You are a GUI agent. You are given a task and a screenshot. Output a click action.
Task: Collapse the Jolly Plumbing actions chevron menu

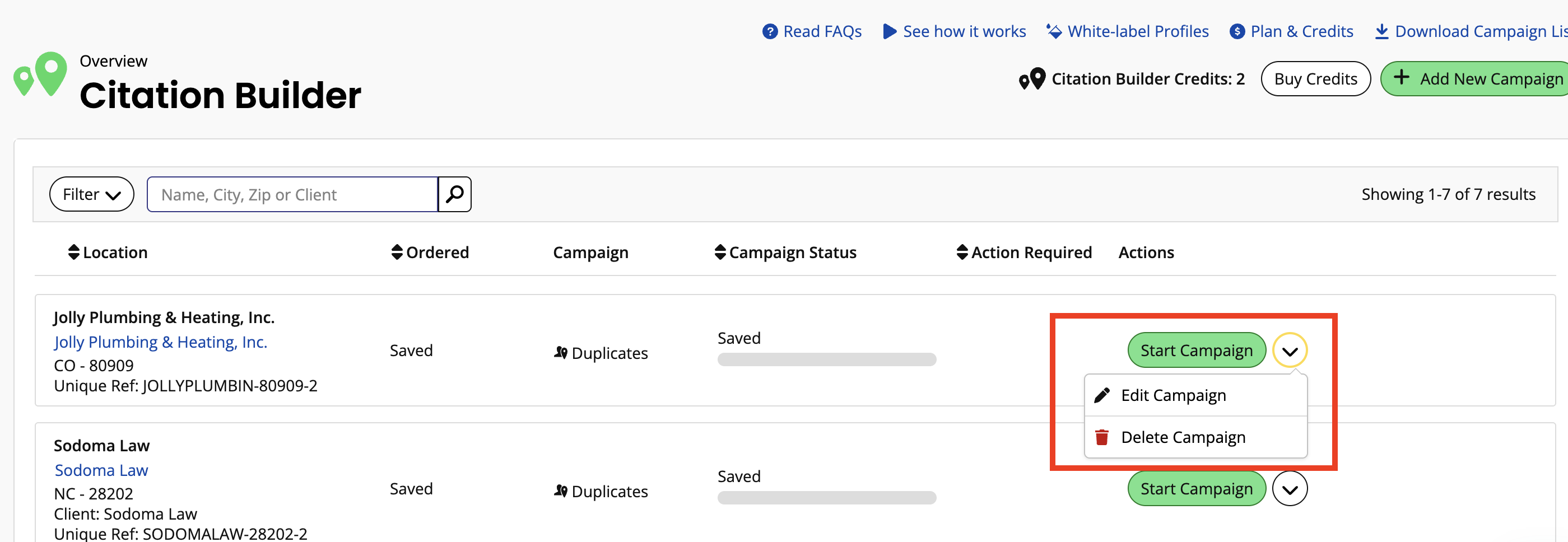[x=1289, y=351]
